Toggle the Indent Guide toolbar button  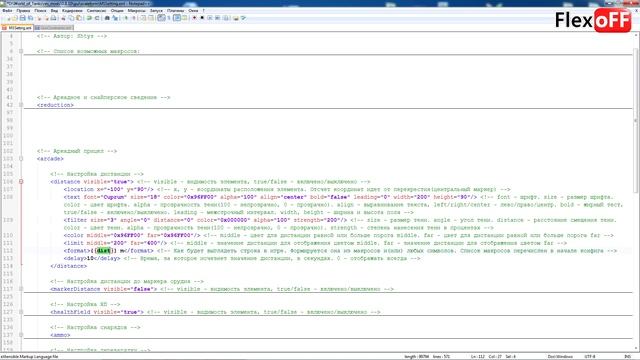177,18
